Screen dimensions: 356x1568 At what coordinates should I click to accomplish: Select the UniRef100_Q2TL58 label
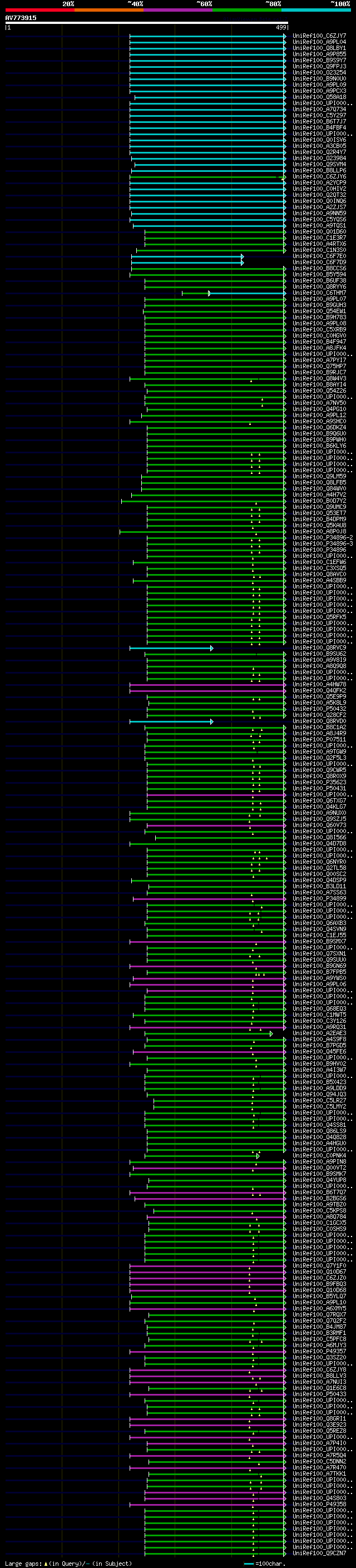[x=319, y=868]
